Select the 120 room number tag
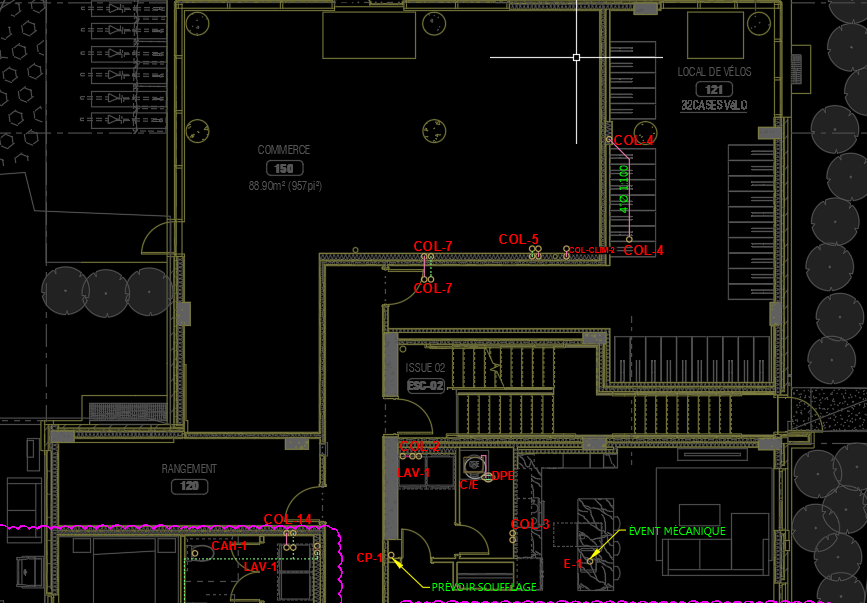Screen dimensions: 867x603 pyautogui.click(x=189, y=486)
